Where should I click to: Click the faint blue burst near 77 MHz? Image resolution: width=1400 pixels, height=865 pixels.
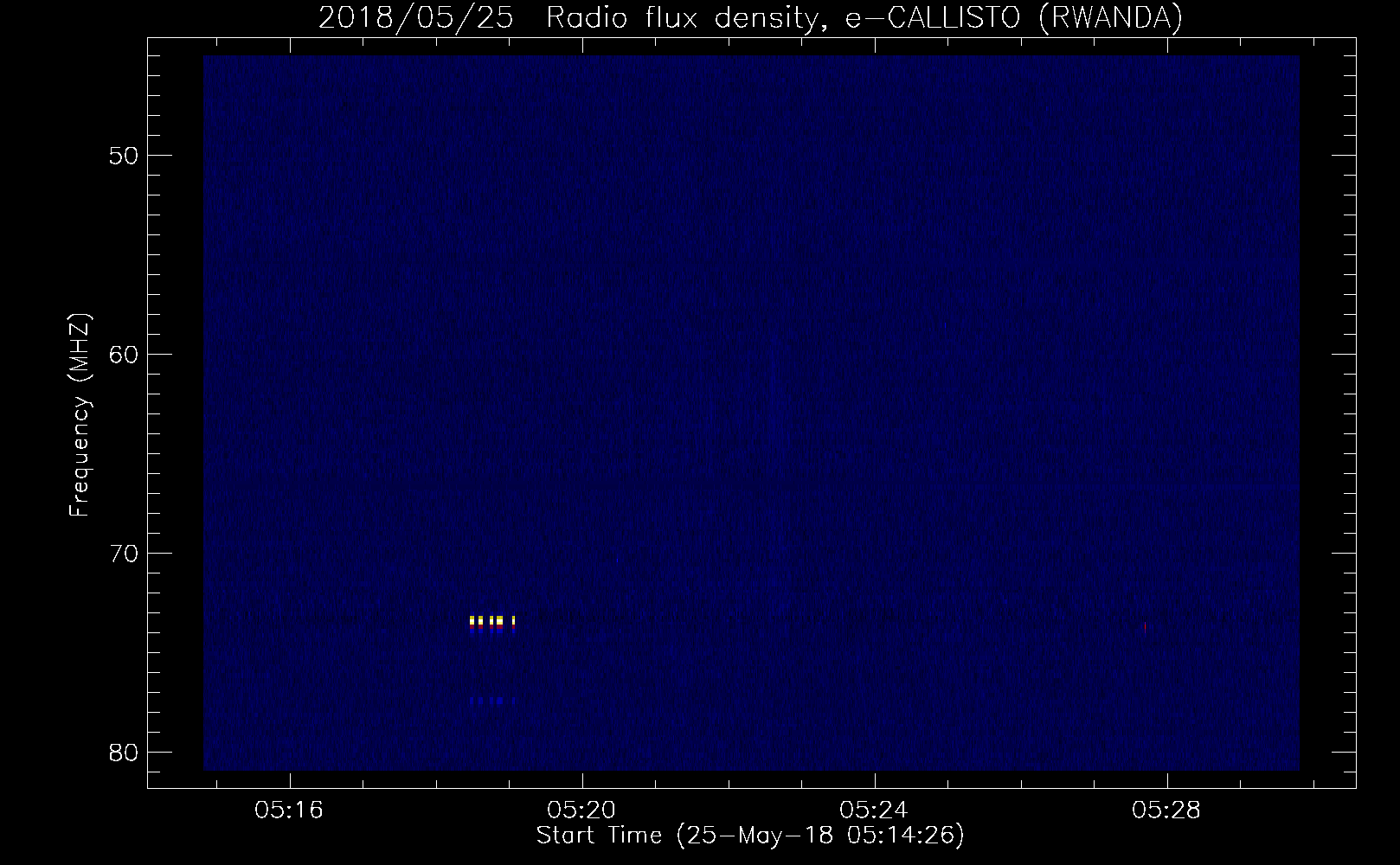[493, 701]
